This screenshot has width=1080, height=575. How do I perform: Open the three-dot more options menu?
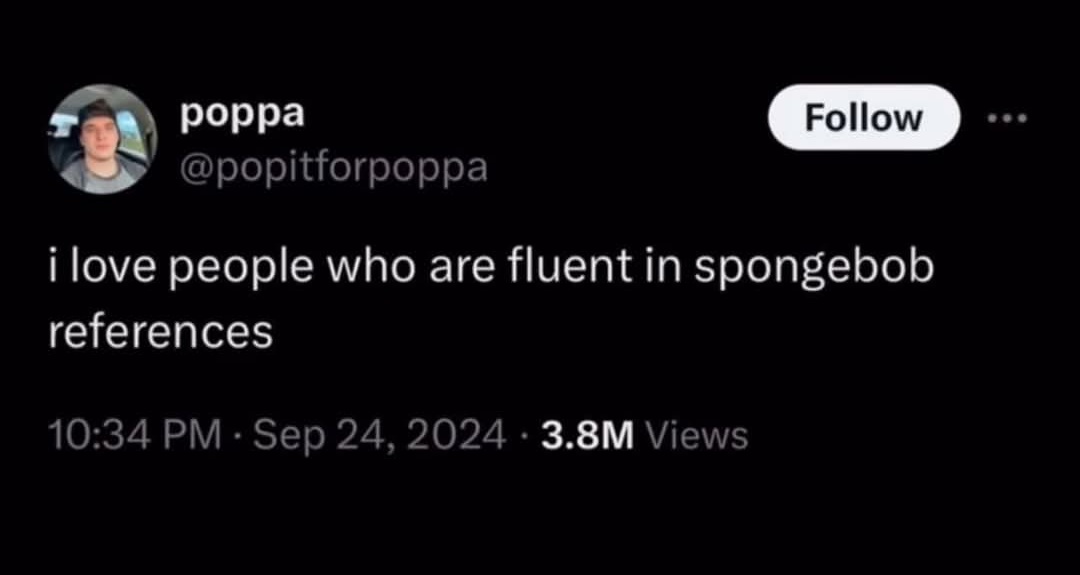click(x=1006, y=118)
